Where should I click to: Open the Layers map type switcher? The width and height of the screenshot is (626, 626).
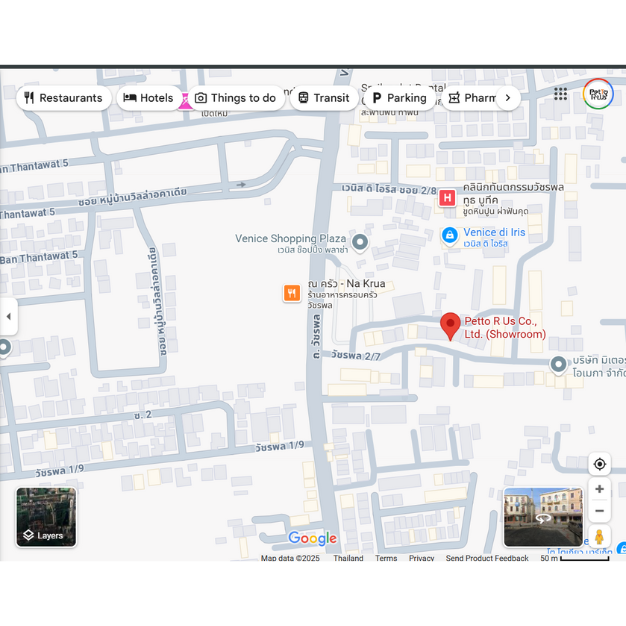pos(46,517)
